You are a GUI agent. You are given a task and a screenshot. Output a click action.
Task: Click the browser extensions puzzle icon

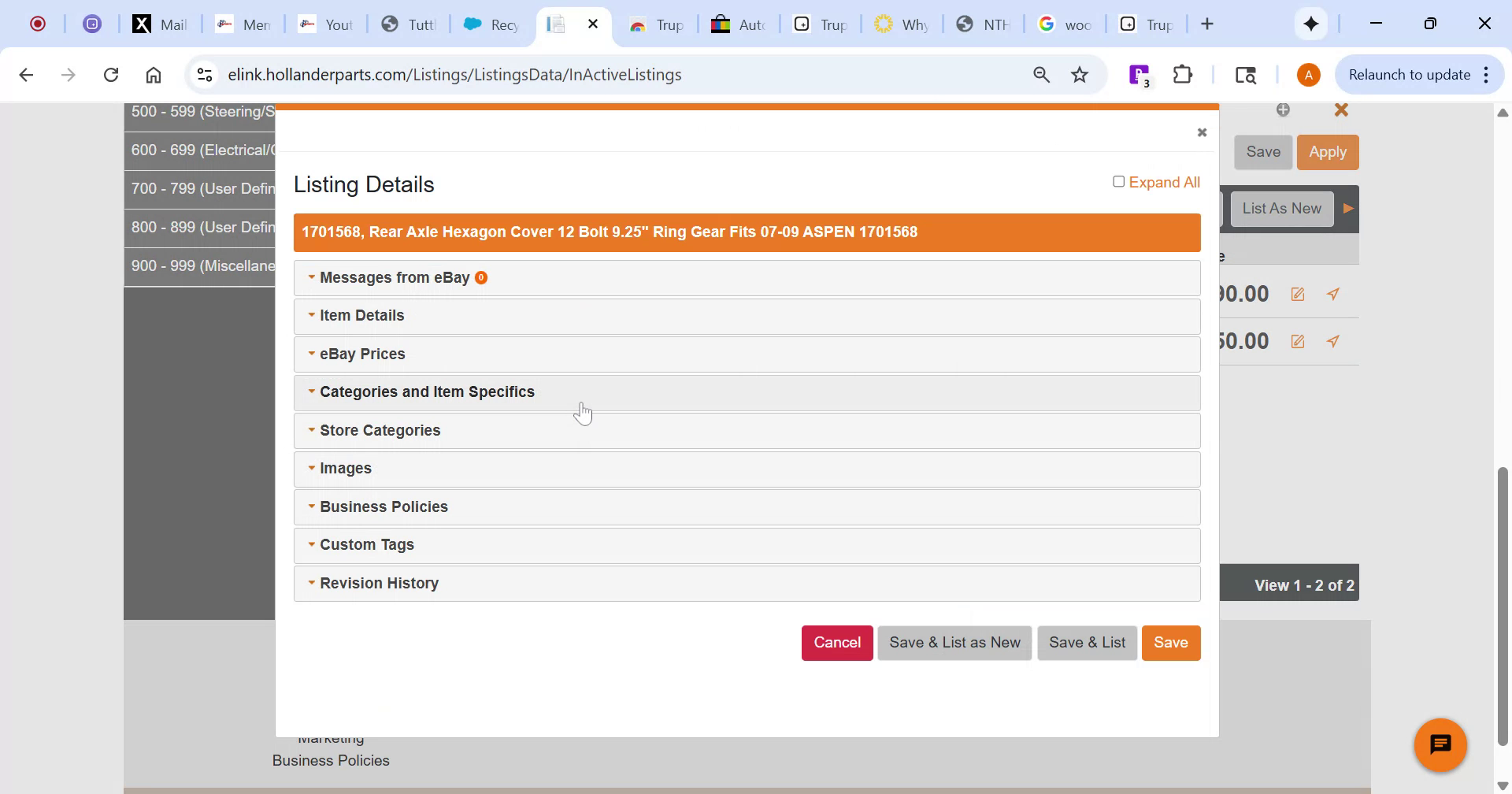point(1183,74)
